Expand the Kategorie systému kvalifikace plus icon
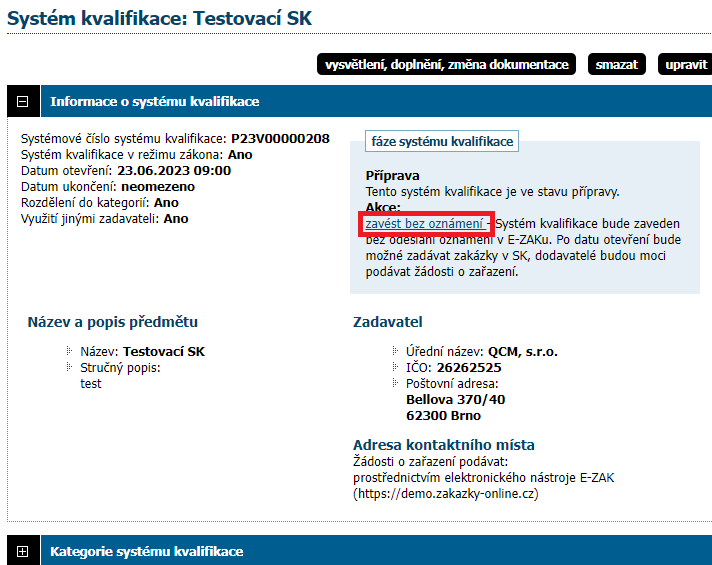 click(x=22, y=551)
